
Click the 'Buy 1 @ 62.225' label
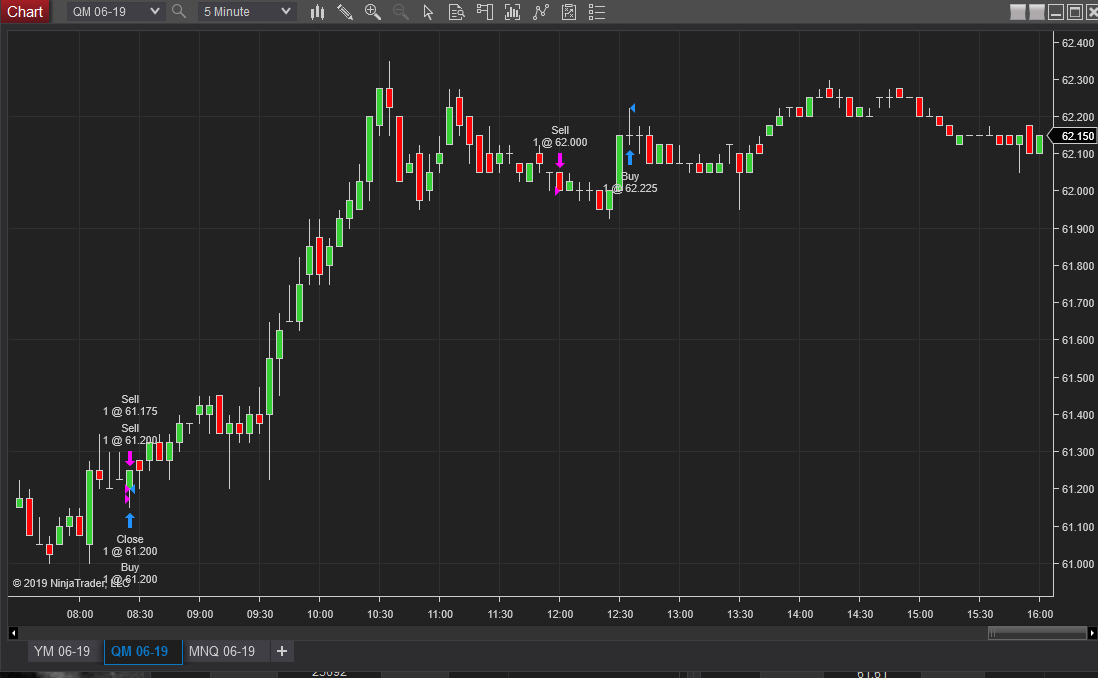click(630, 182)
